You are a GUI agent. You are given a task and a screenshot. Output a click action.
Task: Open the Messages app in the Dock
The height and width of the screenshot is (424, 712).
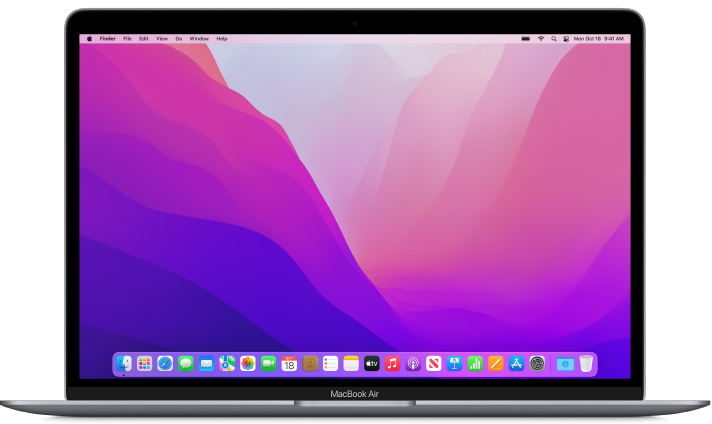[x=186, y=364]
